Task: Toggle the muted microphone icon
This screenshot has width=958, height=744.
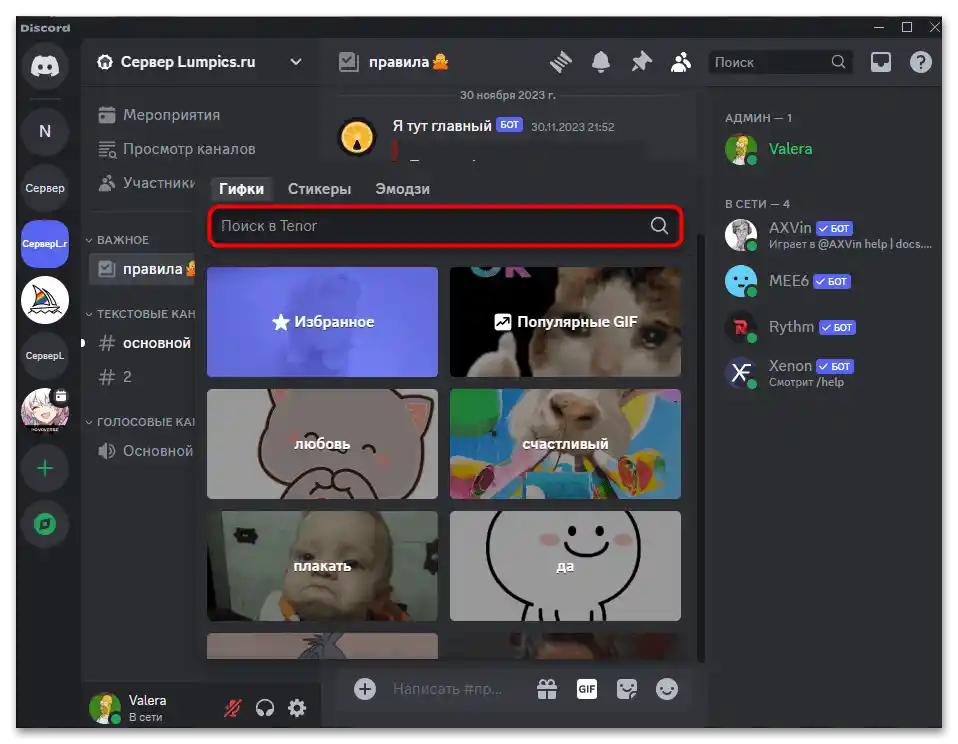Action: [x=233, y=708]
